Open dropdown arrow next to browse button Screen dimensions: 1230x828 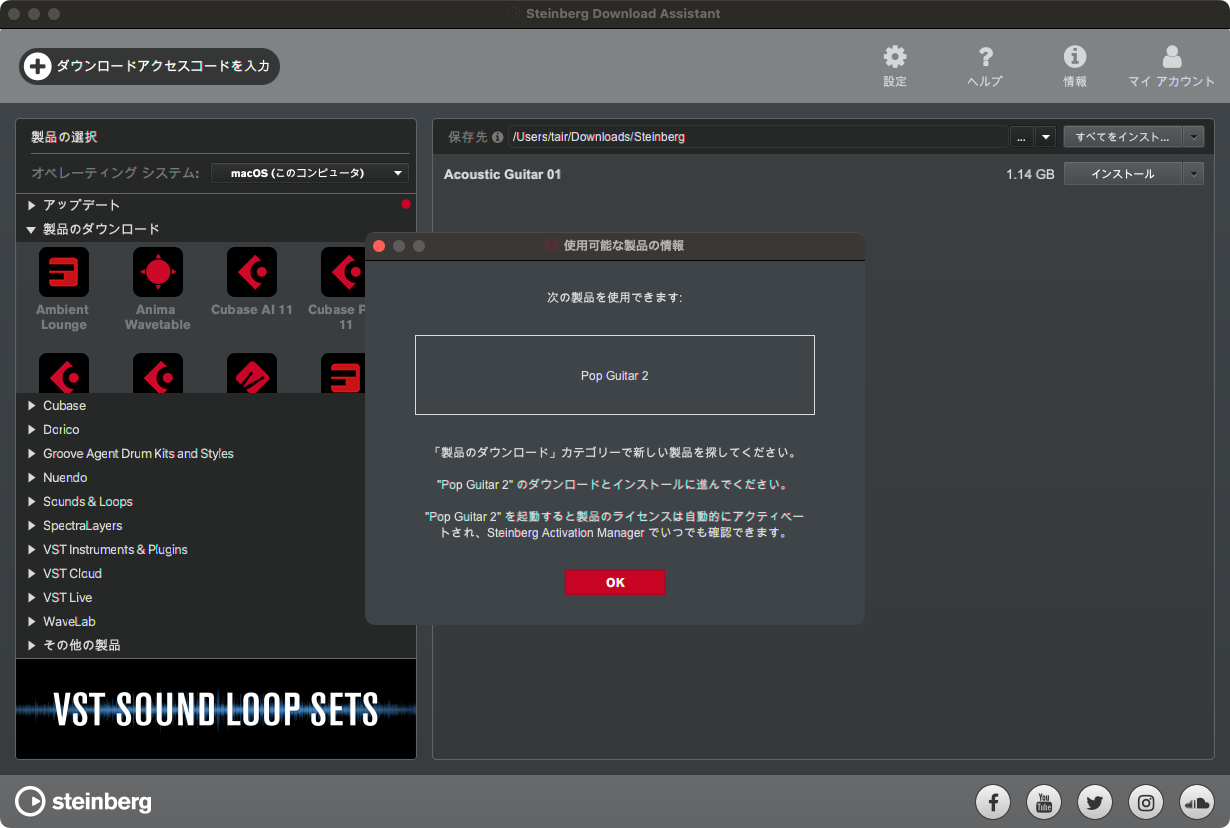[x=1045, y=137]
